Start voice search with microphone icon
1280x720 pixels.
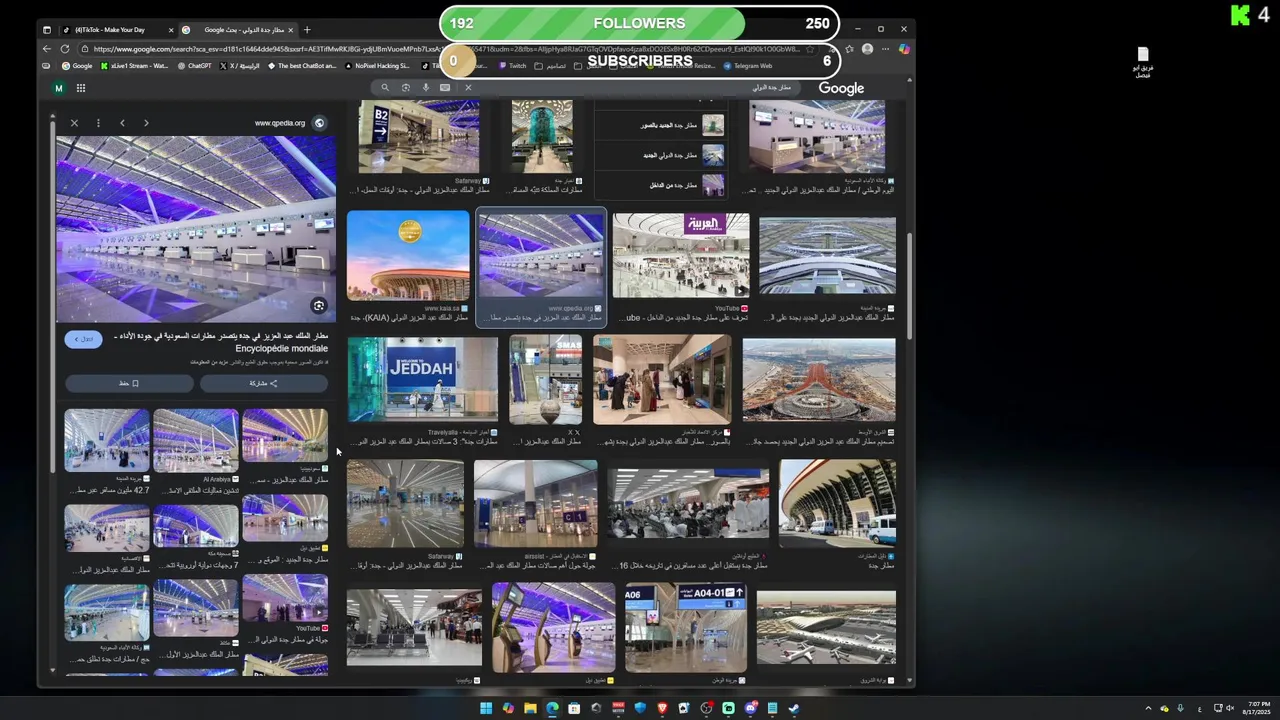click(425, 87)
